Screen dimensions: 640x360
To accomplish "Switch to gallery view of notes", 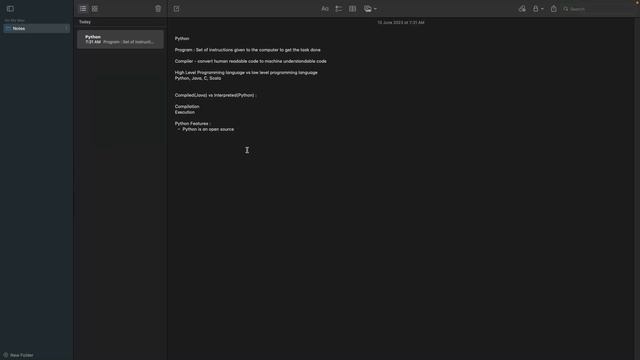I will tap(95, 9).
